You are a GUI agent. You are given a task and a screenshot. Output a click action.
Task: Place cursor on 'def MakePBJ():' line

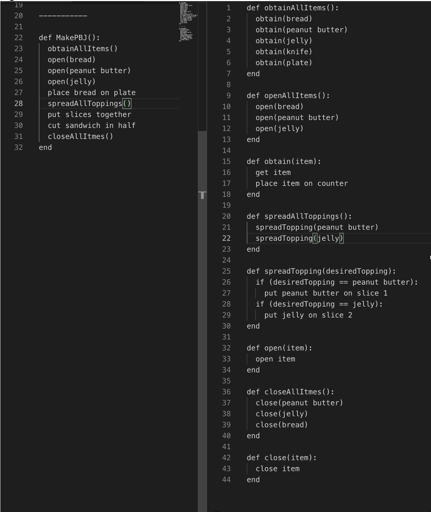click(x=69, y=38)
